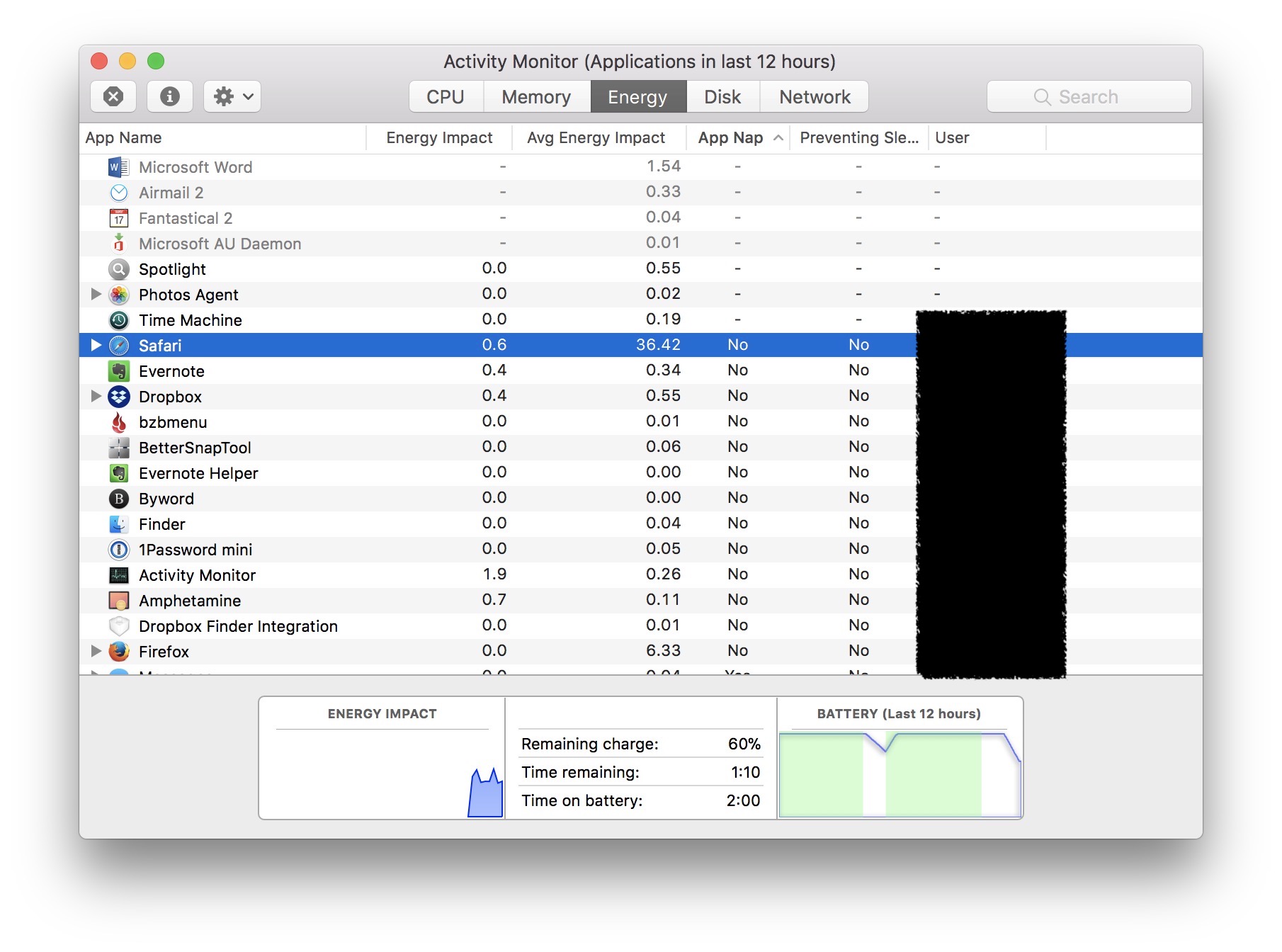This screenshot has height=952, width=1282.
Task: Select the Amphetamine row name
Action: point(190,601)
